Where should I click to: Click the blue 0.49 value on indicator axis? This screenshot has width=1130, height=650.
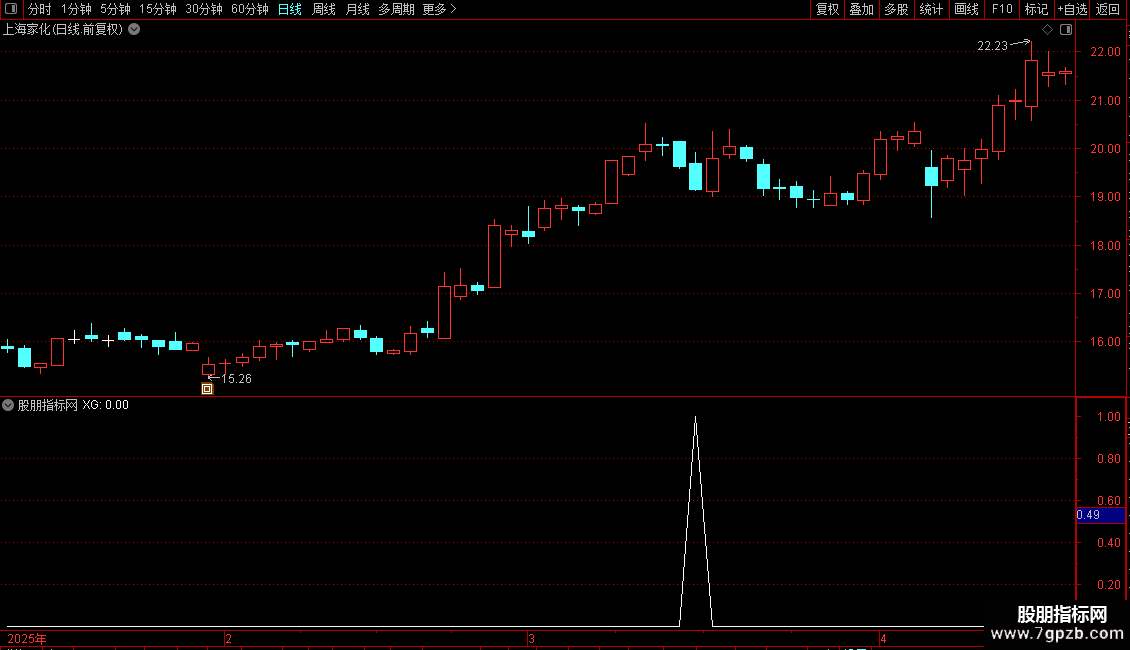(x=1100, y=515)
